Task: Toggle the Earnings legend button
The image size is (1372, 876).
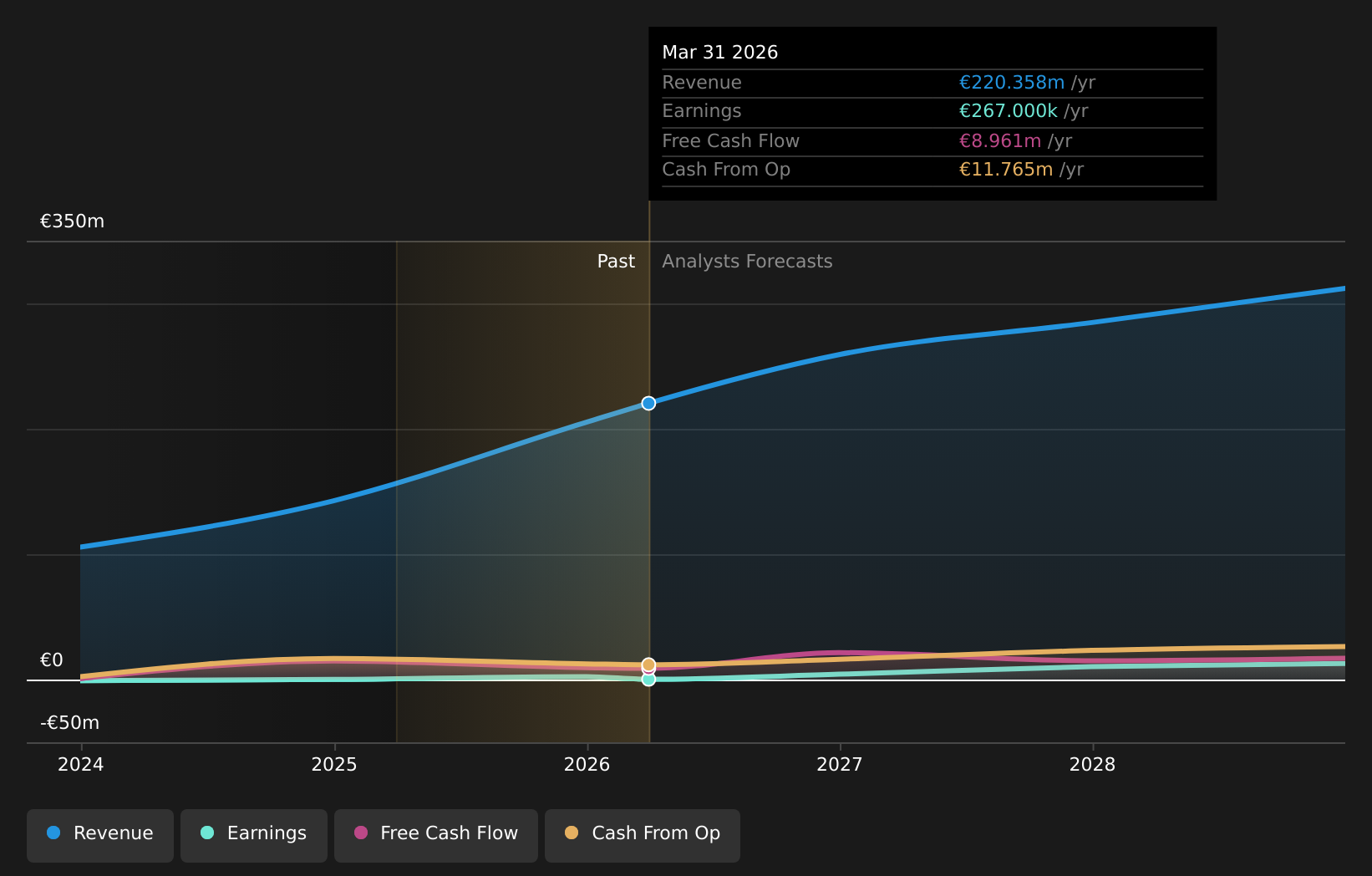Action: click(254, 835)
